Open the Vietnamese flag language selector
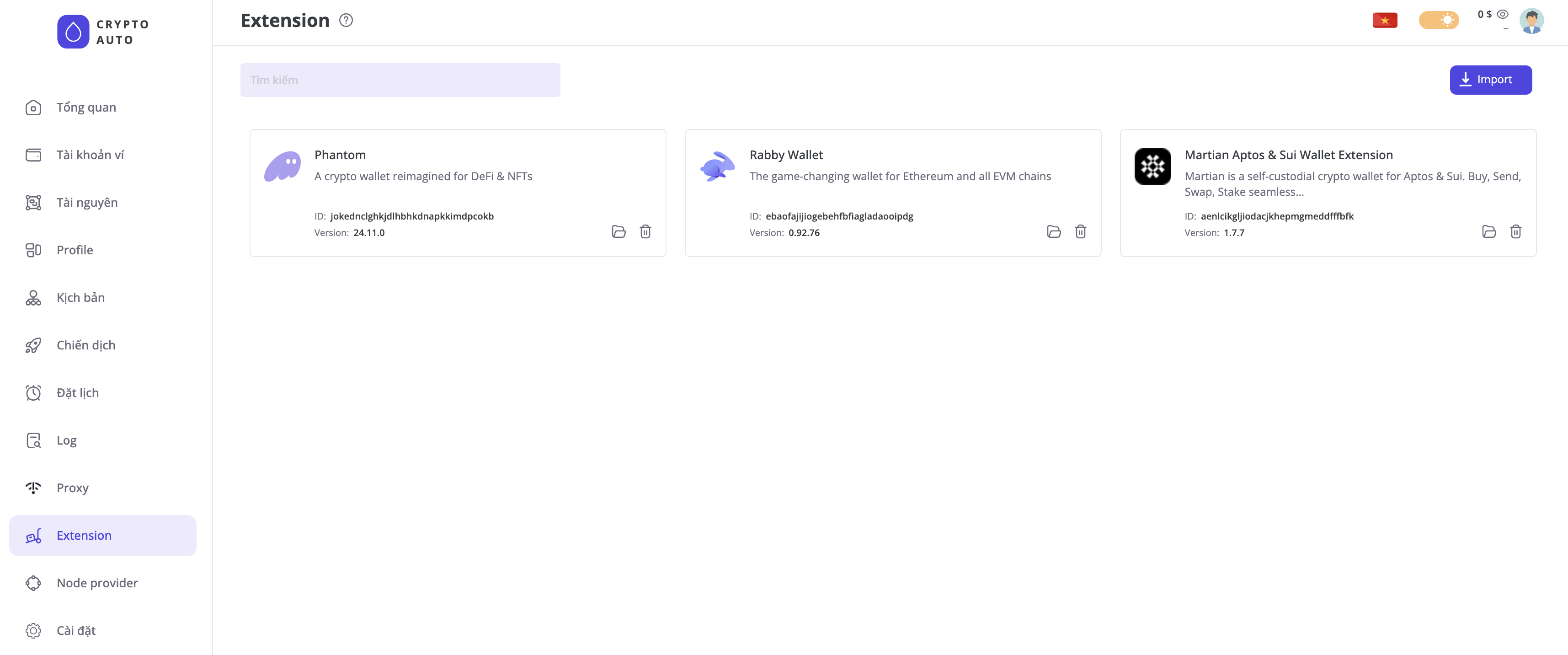The image size is (1568, 655). (x=1385, y=20)
